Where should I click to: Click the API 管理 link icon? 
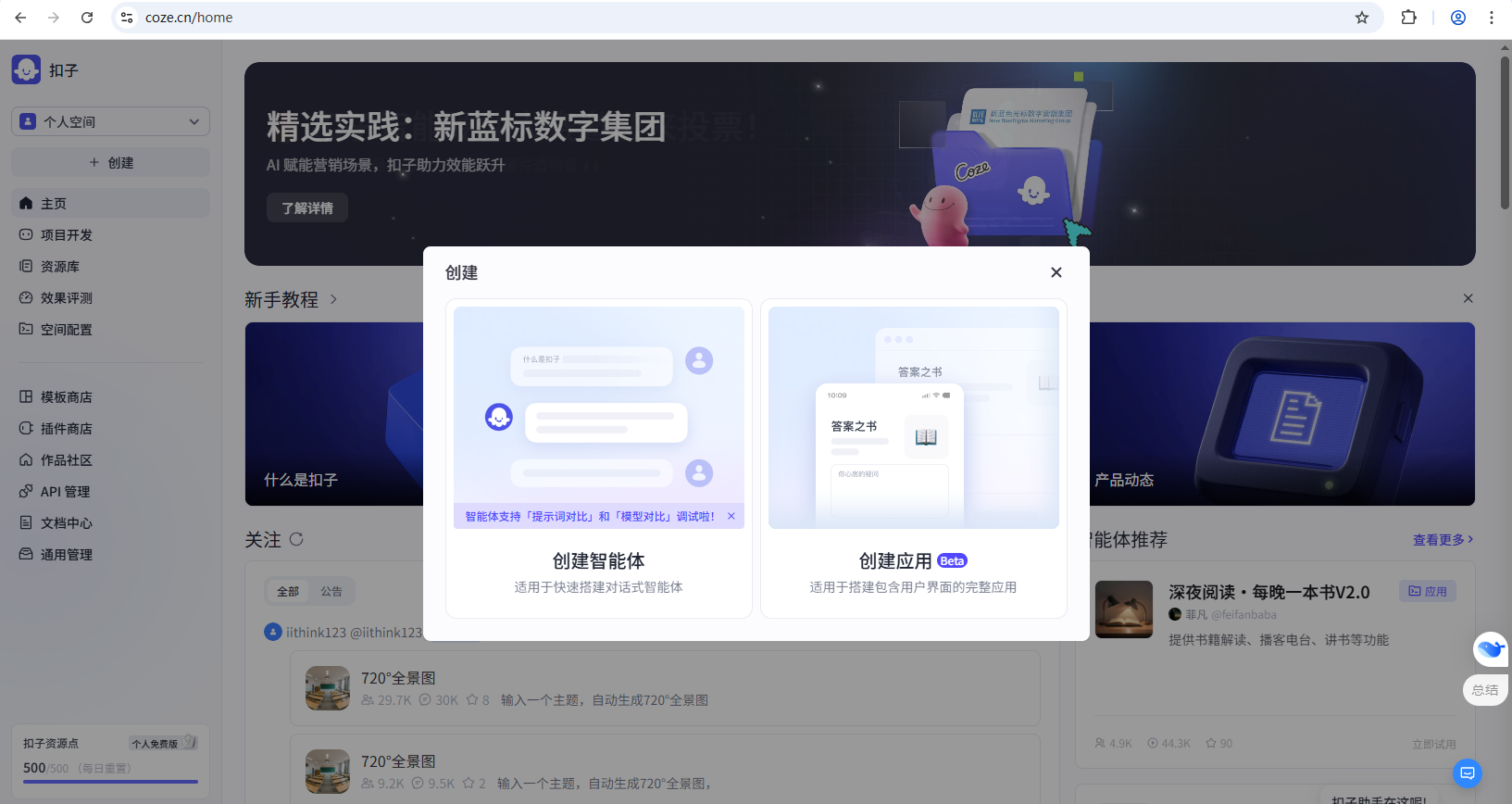tap(26, 491)
